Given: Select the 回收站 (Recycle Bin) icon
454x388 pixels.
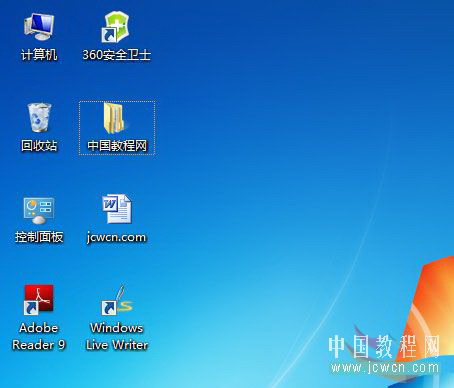Looking at the screenshot, I should 39,117.
